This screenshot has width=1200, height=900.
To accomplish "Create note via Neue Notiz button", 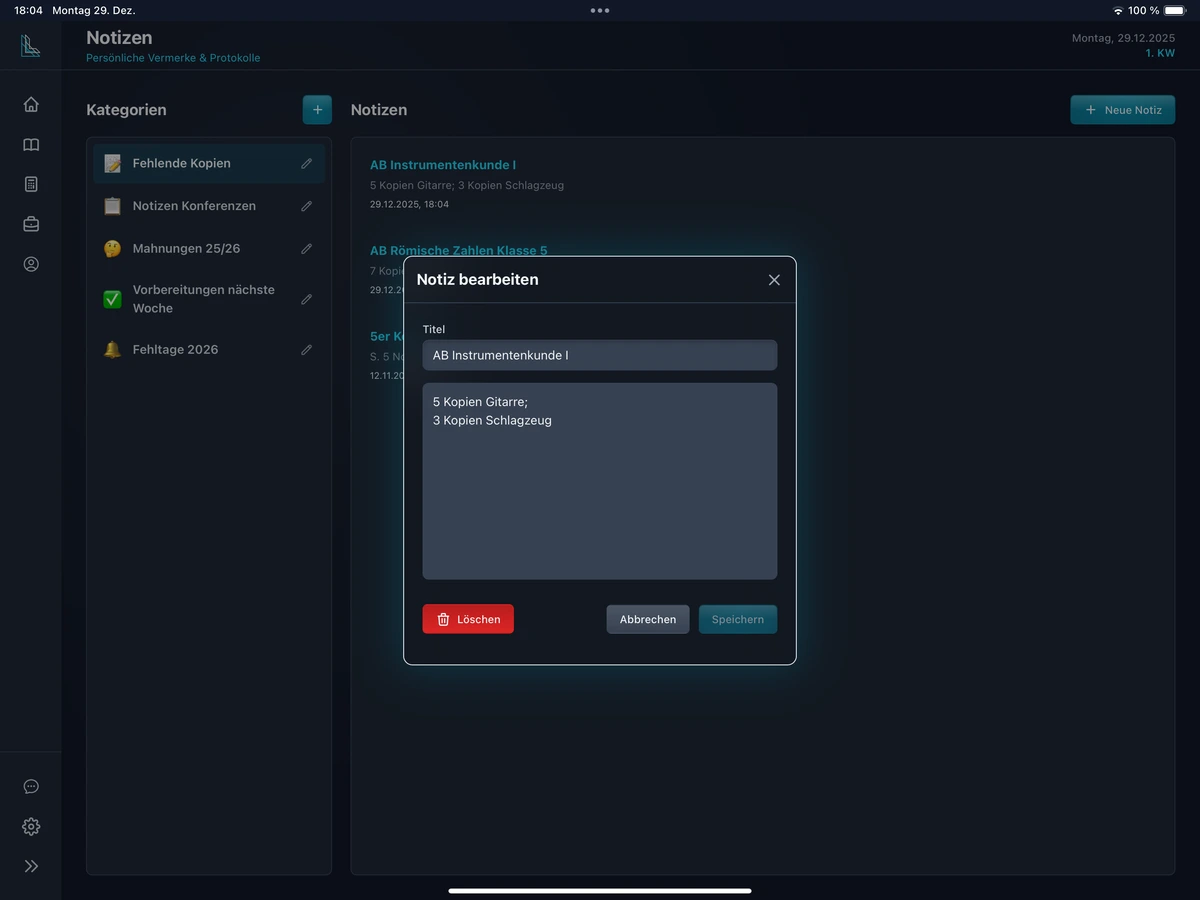I will click(1122, 110).
